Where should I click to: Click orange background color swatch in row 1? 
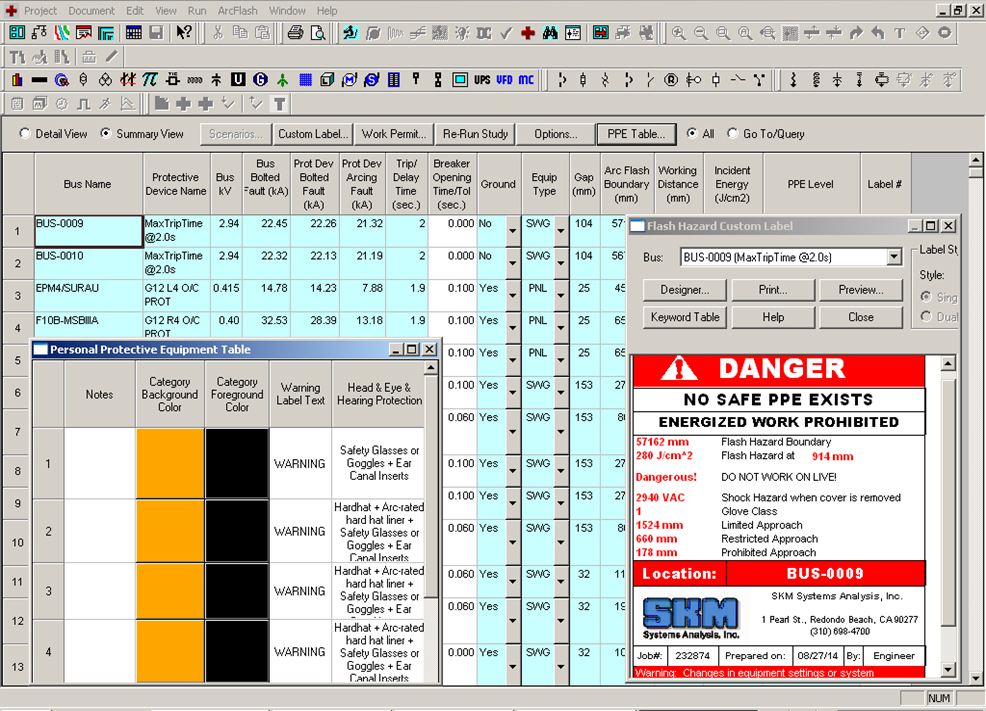(x=170, y=464)
